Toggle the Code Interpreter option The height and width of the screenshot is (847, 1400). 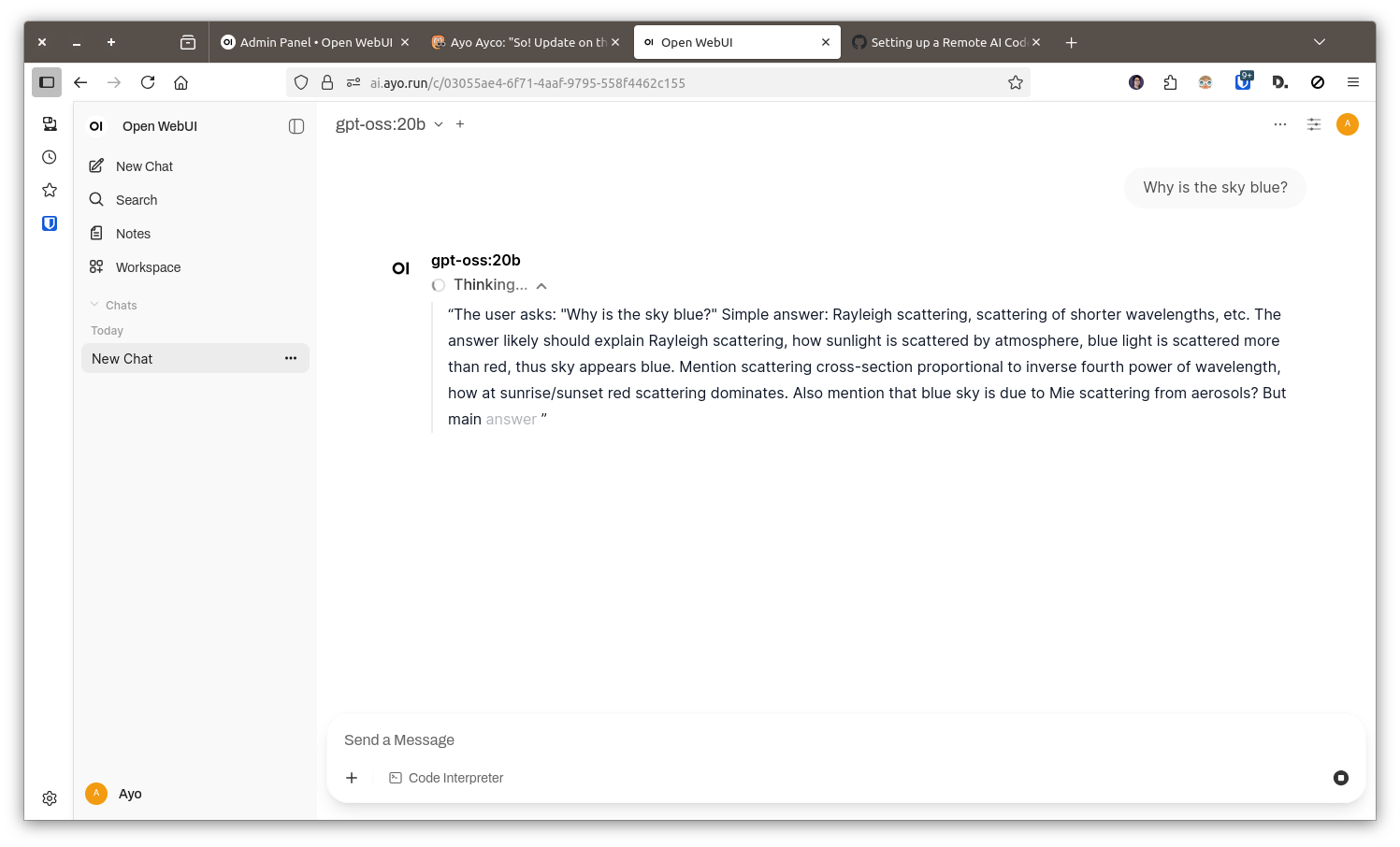[x=446, y=778]
